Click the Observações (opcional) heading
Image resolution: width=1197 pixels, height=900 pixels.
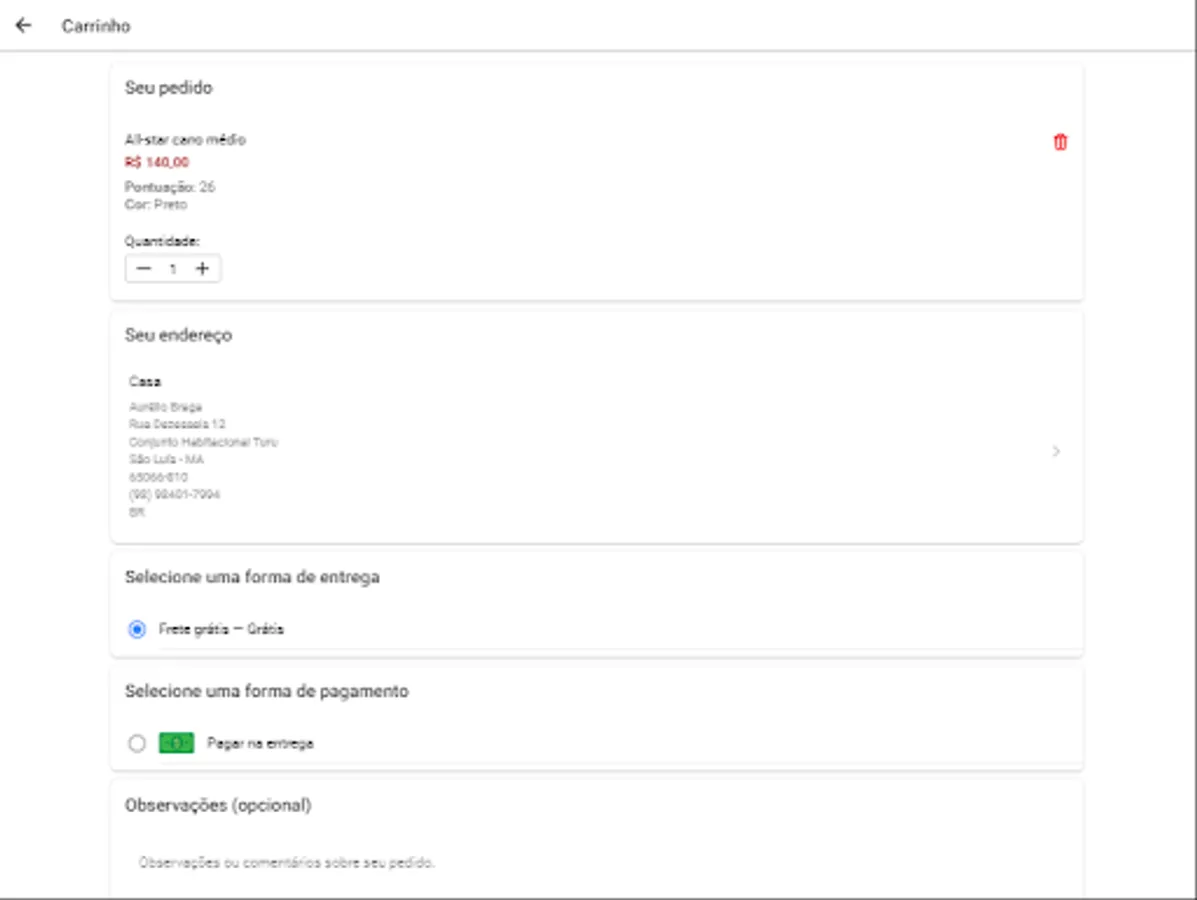click(218, 805)
